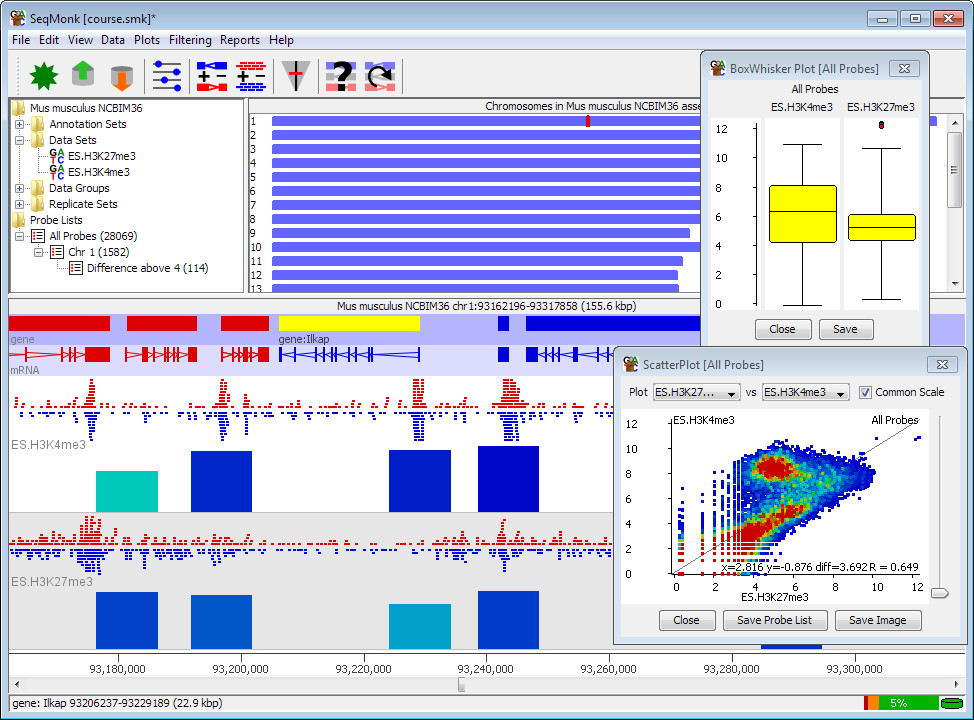This screenshot has height=720, width=974.
Task: Click the green starburst new project icon
Action: click(x=43, y=76)
